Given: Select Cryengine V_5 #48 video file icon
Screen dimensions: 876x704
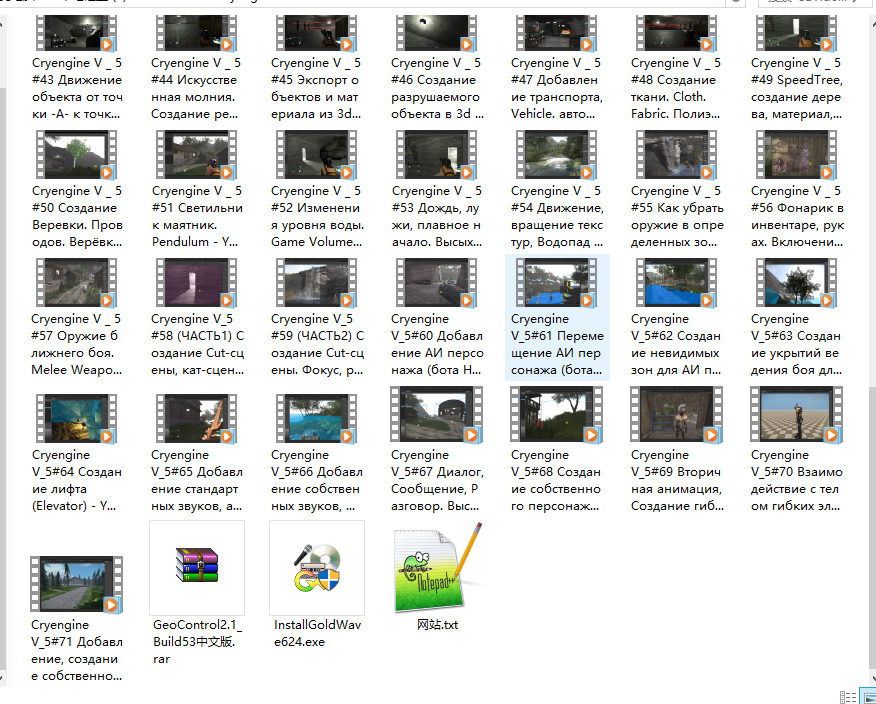Looking at the screenshot, I should click(677, 33).
